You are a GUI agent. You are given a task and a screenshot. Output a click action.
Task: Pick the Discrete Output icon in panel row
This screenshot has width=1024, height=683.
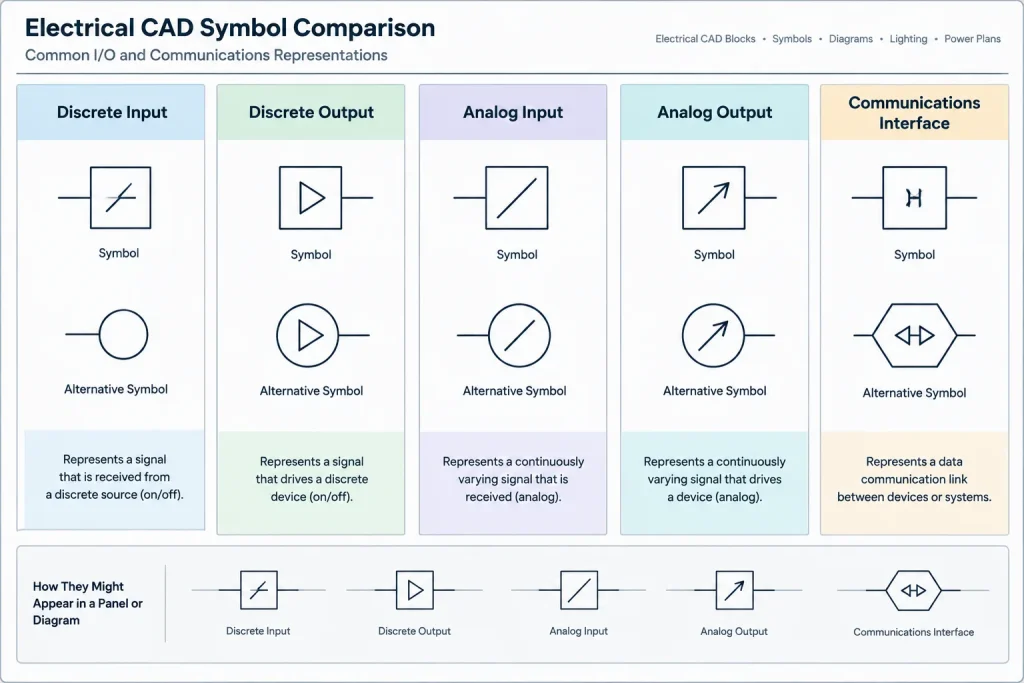click(415, 590)
